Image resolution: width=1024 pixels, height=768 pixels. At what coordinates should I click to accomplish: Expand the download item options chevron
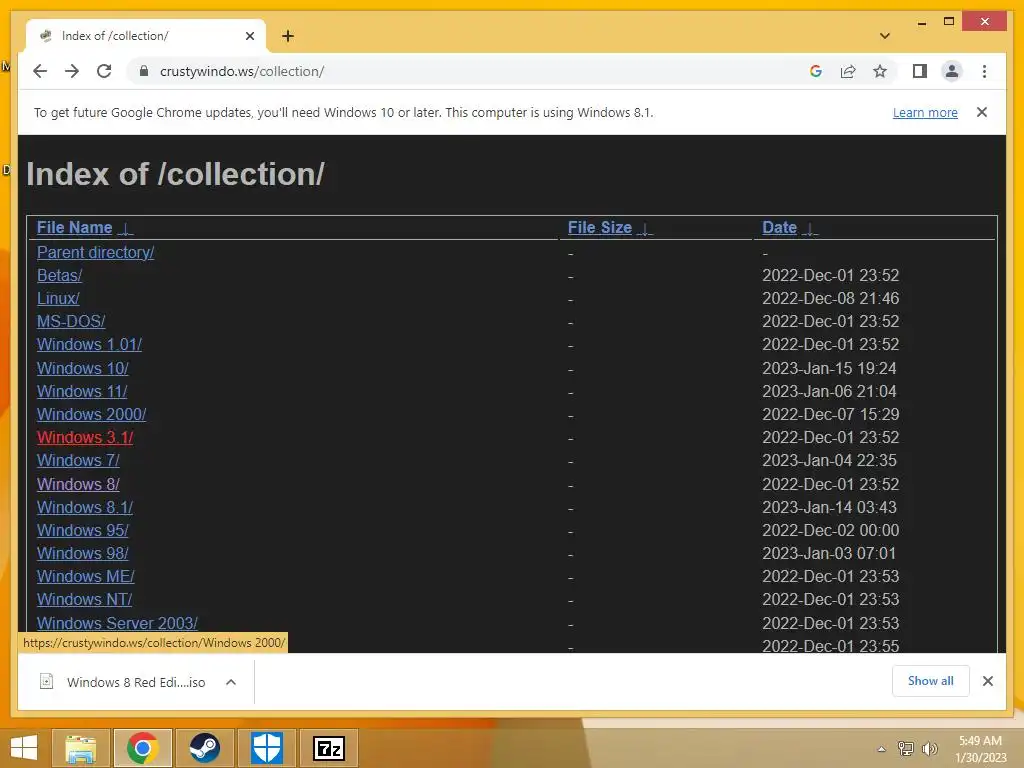(x=231, y=682)
